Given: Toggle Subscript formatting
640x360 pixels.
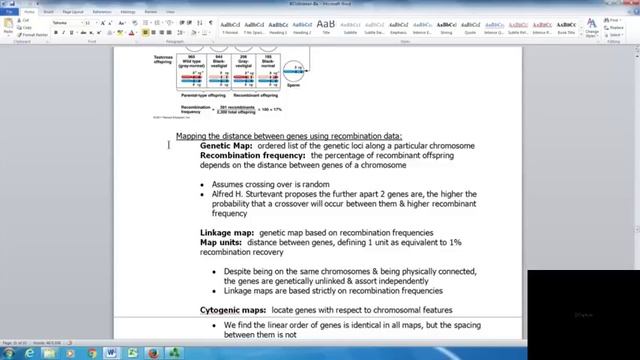Looking at the screenshot, I should [x=91, y=33].
